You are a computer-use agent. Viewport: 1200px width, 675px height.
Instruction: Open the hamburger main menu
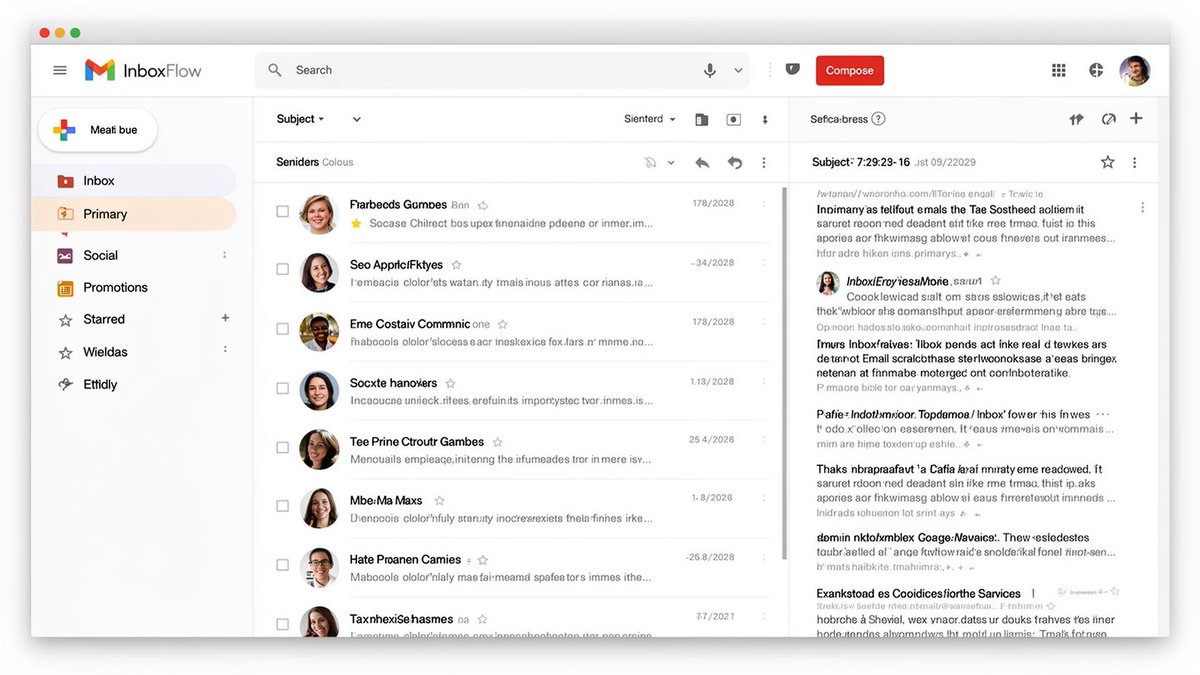(60, 70)
